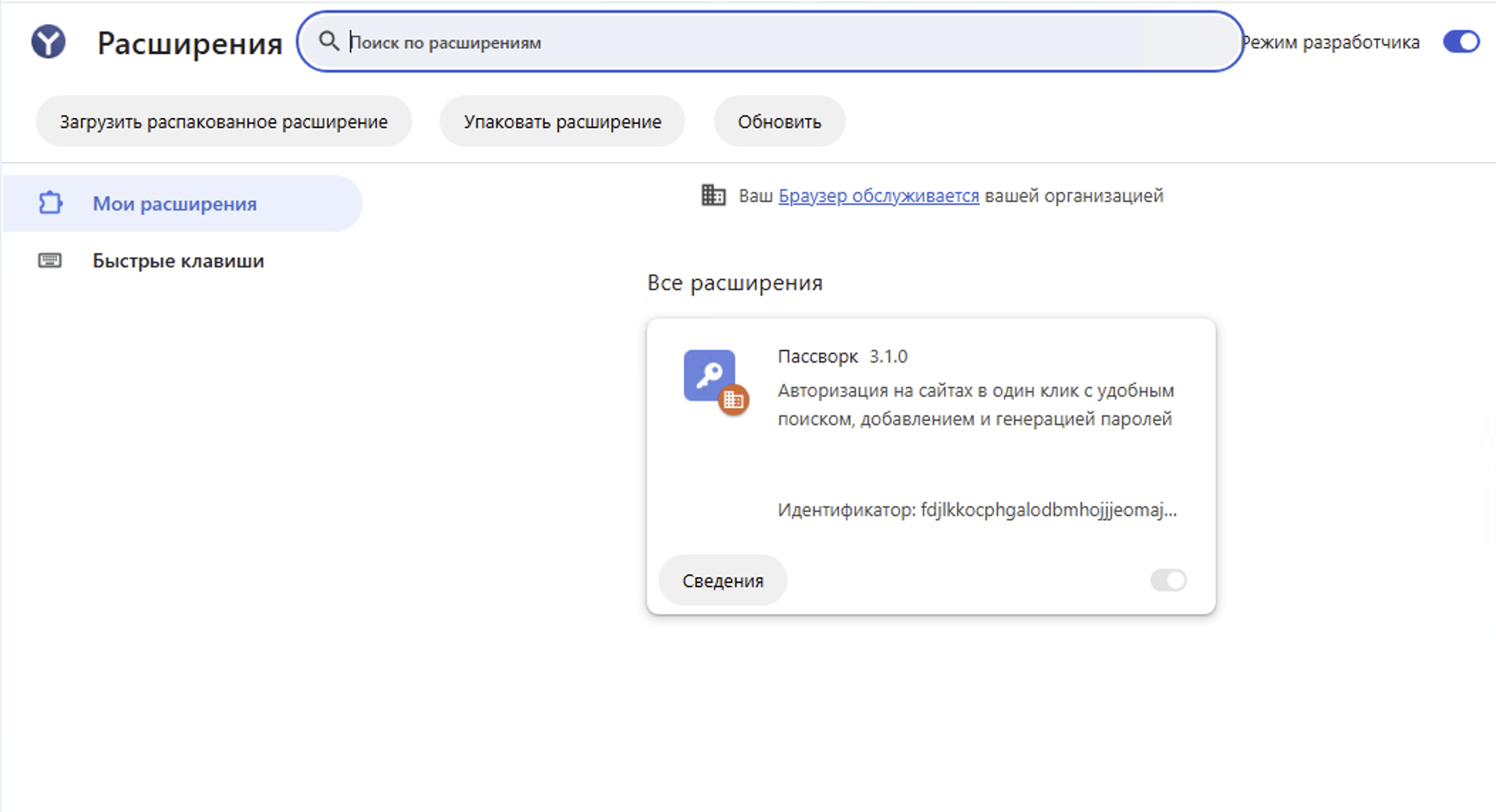Click the Расширения page title
This screenshot has width=1496, height=812.
pos(190,43)
